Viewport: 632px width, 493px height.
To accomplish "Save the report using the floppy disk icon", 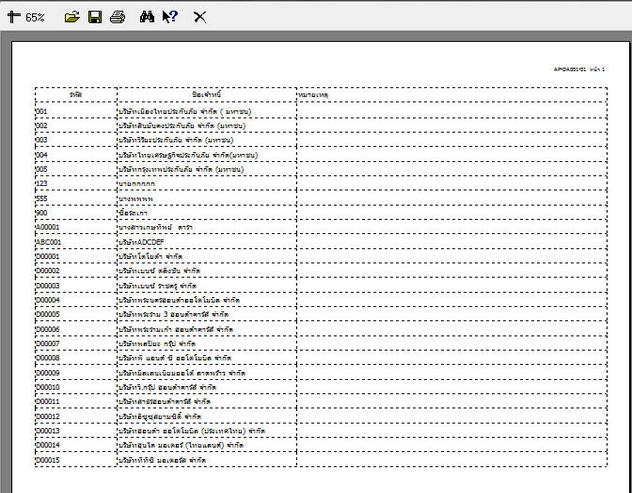I will pos(95,17).
